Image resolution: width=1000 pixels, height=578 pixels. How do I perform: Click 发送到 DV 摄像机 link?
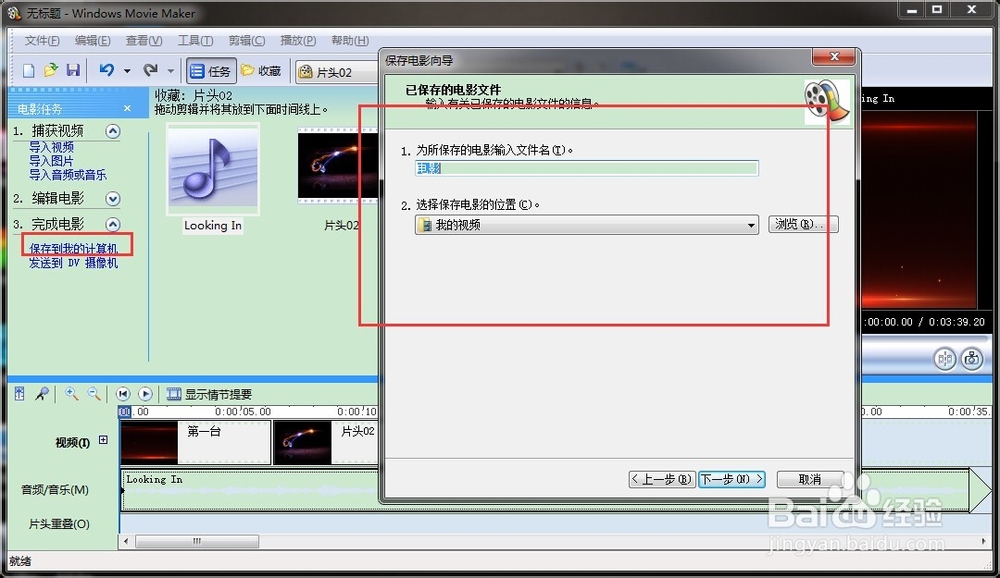click(x=73, y=263)
